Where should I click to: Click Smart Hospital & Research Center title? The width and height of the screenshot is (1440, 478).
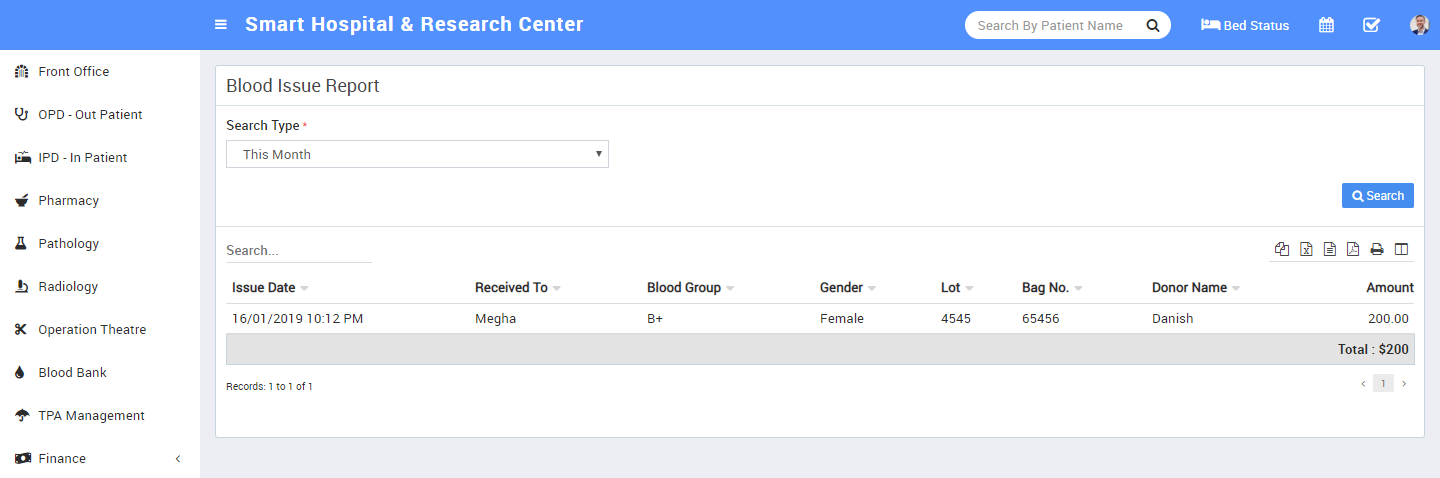pos(414,24)
